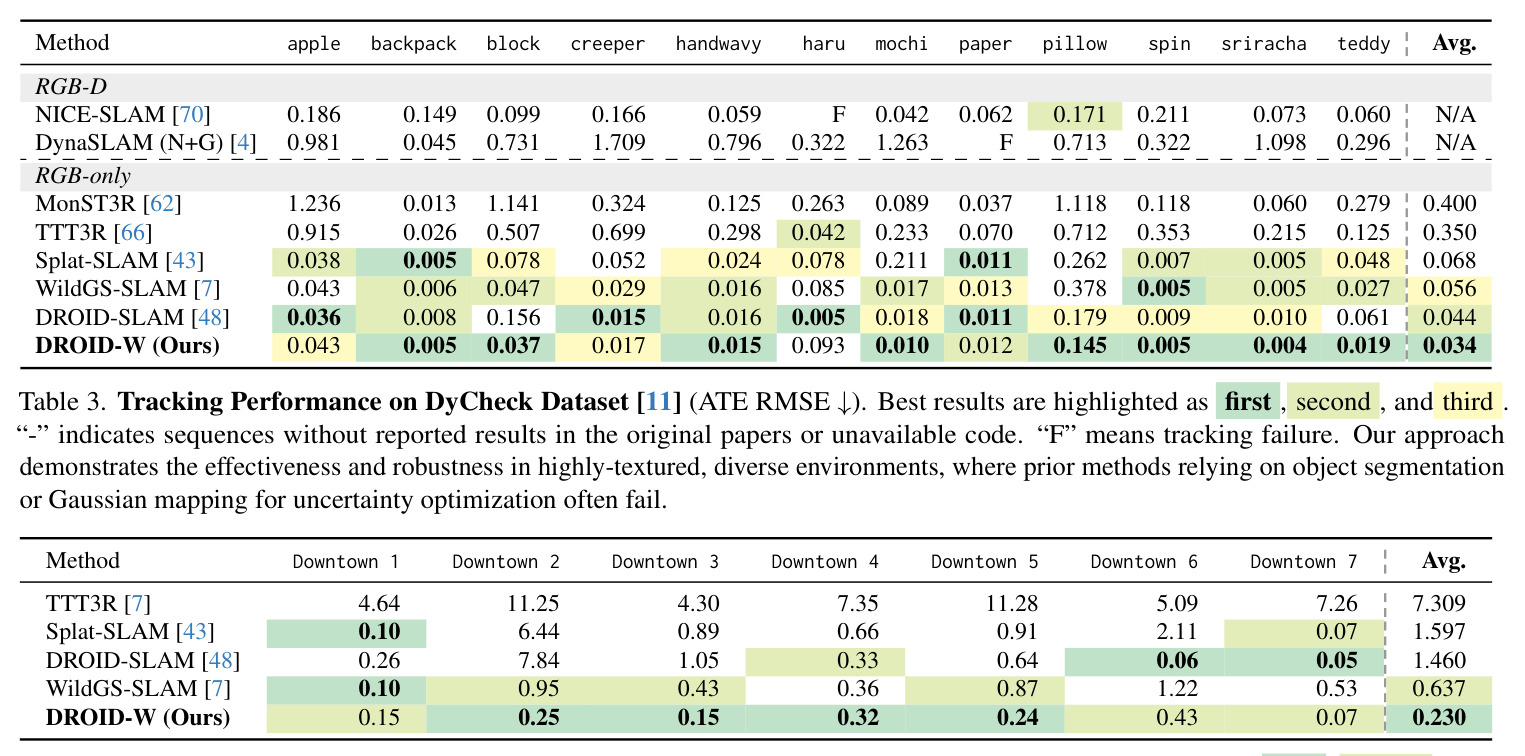This screenshot has width=1525, height=756.
Task: Open citation [66] next to TTT3R in Table 3
Action: (x=138, y=233)
